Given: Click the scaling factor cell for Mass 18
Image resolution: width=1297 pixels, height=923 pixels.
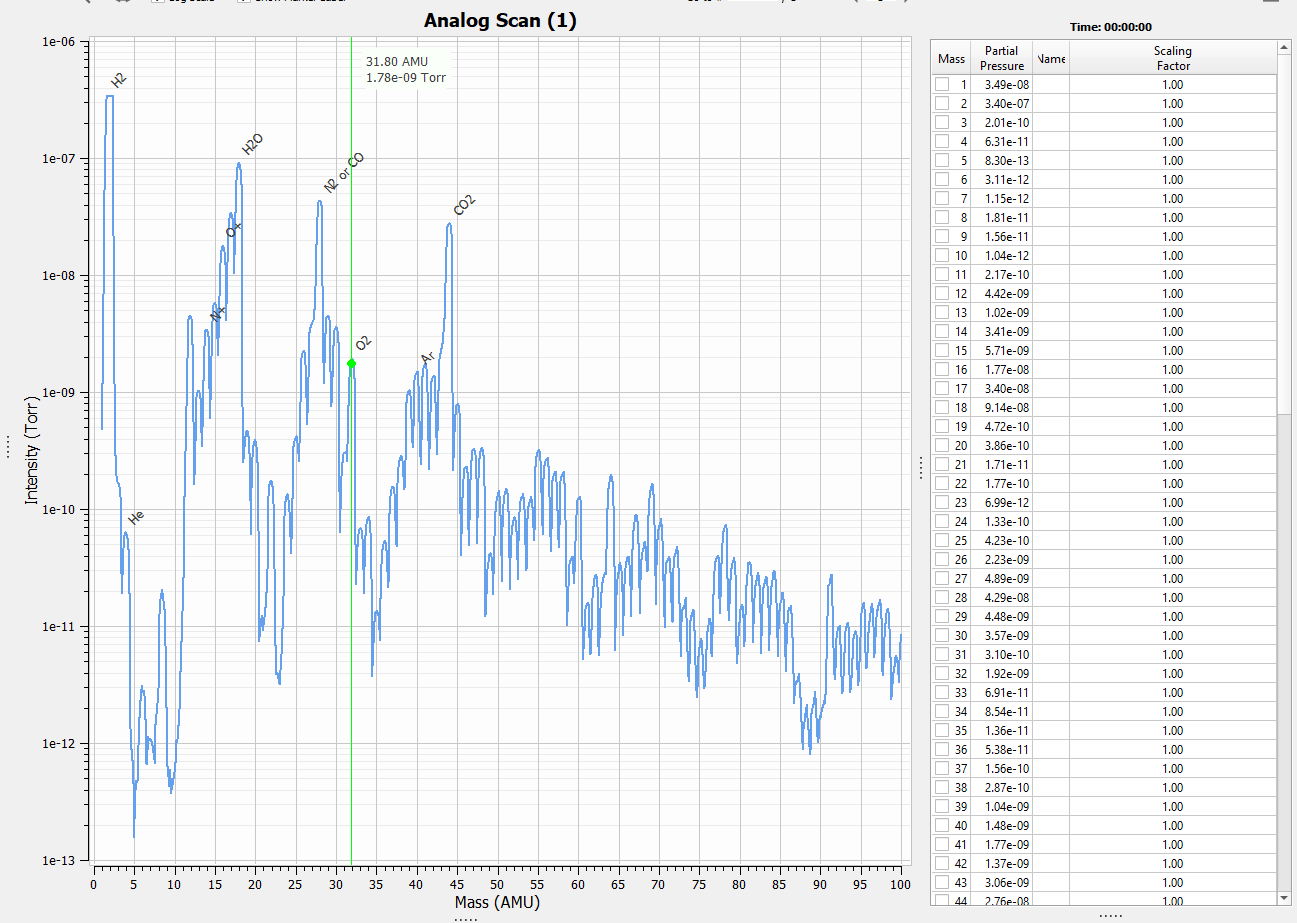Looking at the screenshot, I should 1172,408.
